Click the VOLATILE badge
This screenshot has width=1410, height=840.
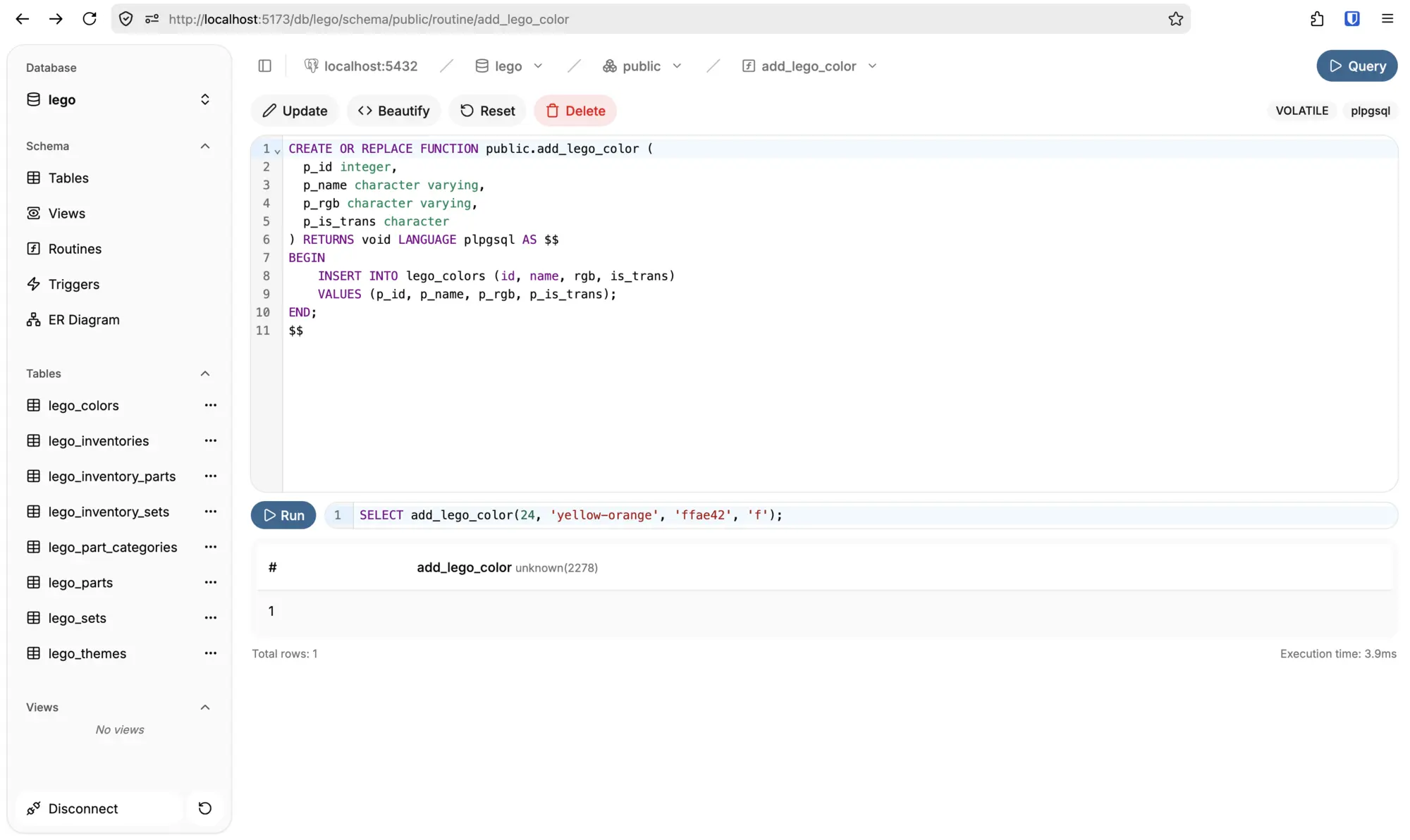(x=1301, y=111)
